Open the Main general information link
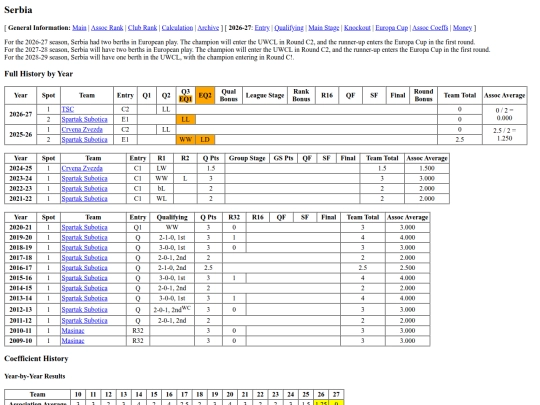The height and width of the screenshot is (405, 540). (x=79, y=28)
